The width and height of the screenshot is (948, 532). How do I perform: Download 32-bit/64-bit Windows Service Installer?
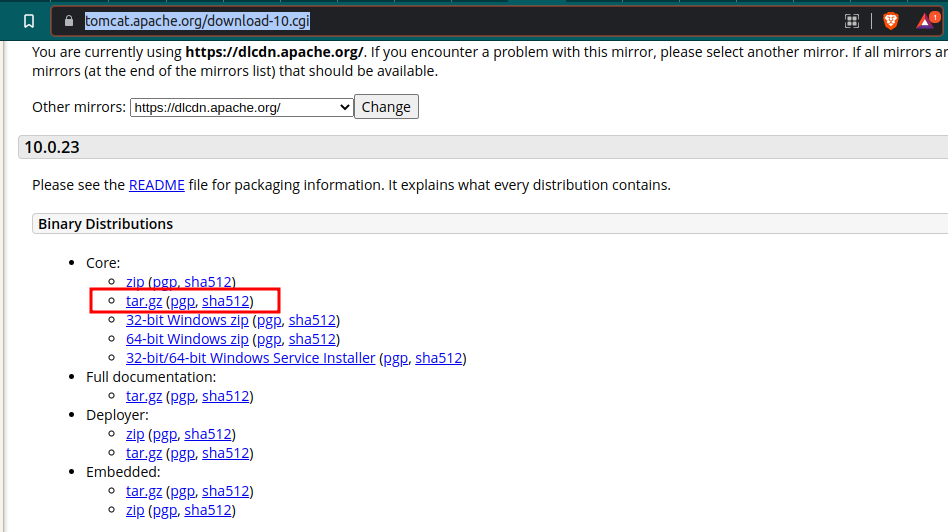250,358
